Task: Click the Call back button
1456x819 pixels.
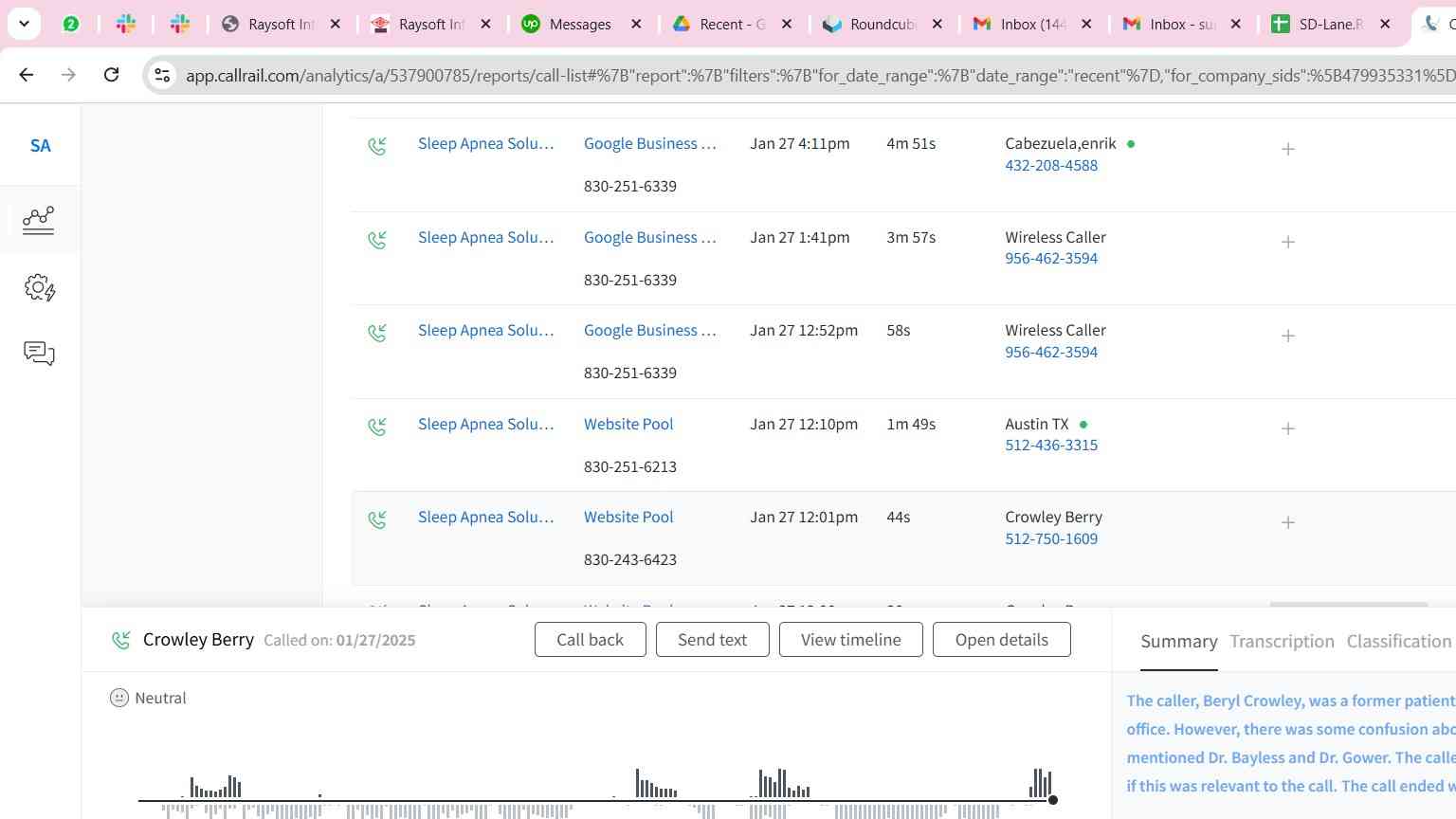Action: tap(590, 640)
